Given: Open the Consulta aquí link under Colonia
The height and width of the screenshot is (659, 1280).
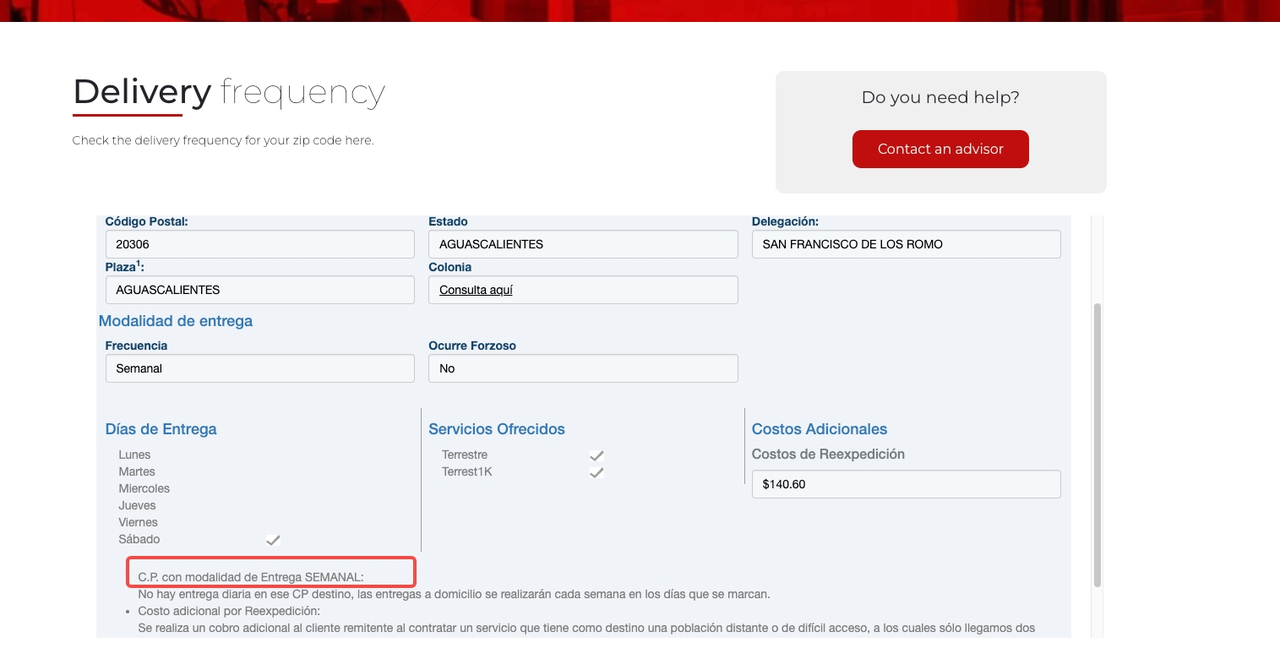Looking at the screenshot, I should (x=476, y=290).
